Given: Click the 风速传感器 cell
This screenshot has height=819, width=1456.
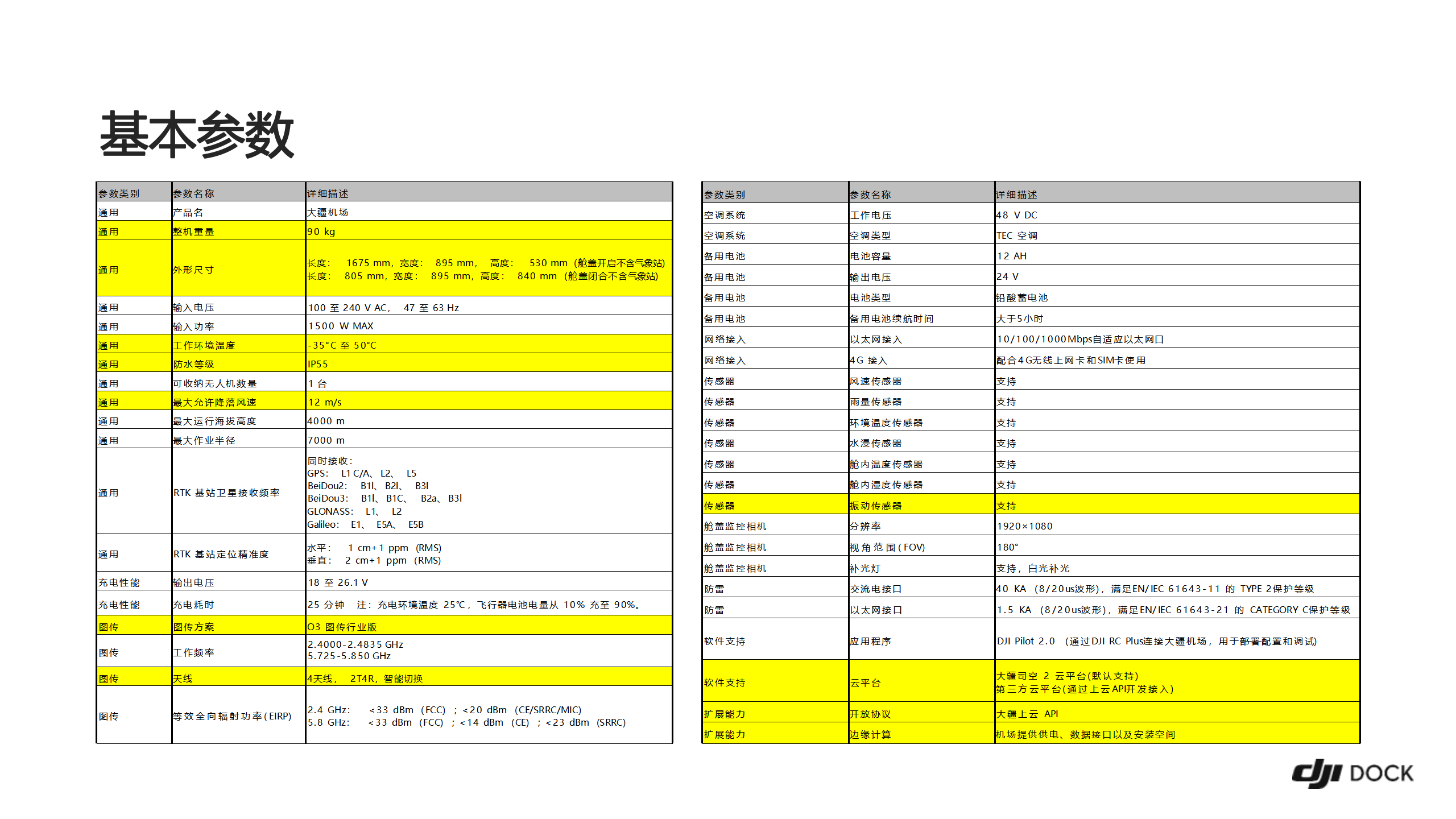Looking at the screenshot, I should pos(921,379).
